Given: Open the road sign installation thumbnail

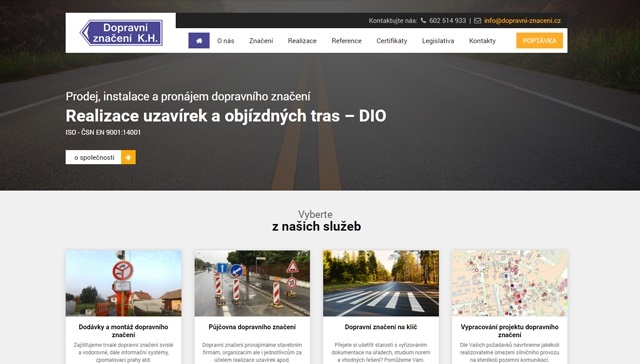Looking at the screenshot, I should (124, 283).
